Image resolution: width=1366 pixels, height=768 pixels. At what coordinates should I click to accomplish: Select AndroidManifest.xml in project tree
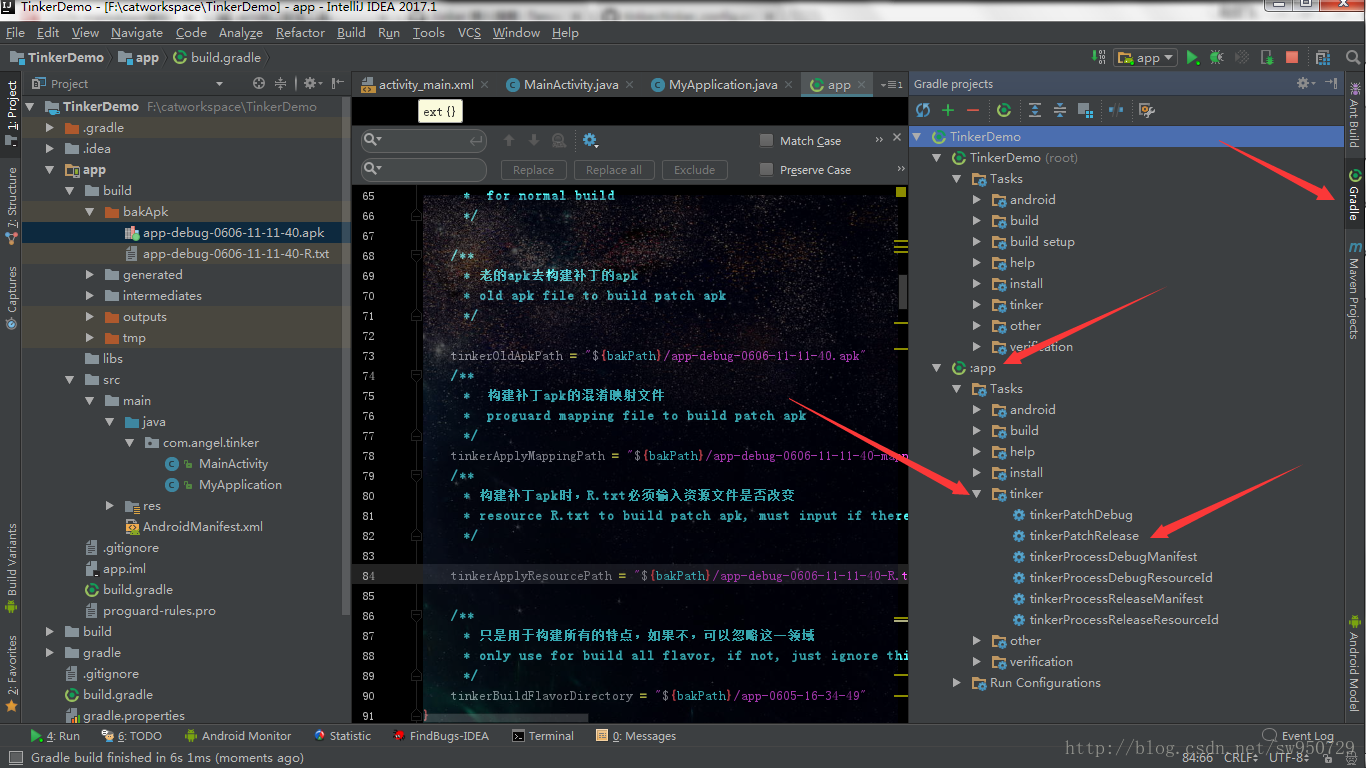click(202, 527)
